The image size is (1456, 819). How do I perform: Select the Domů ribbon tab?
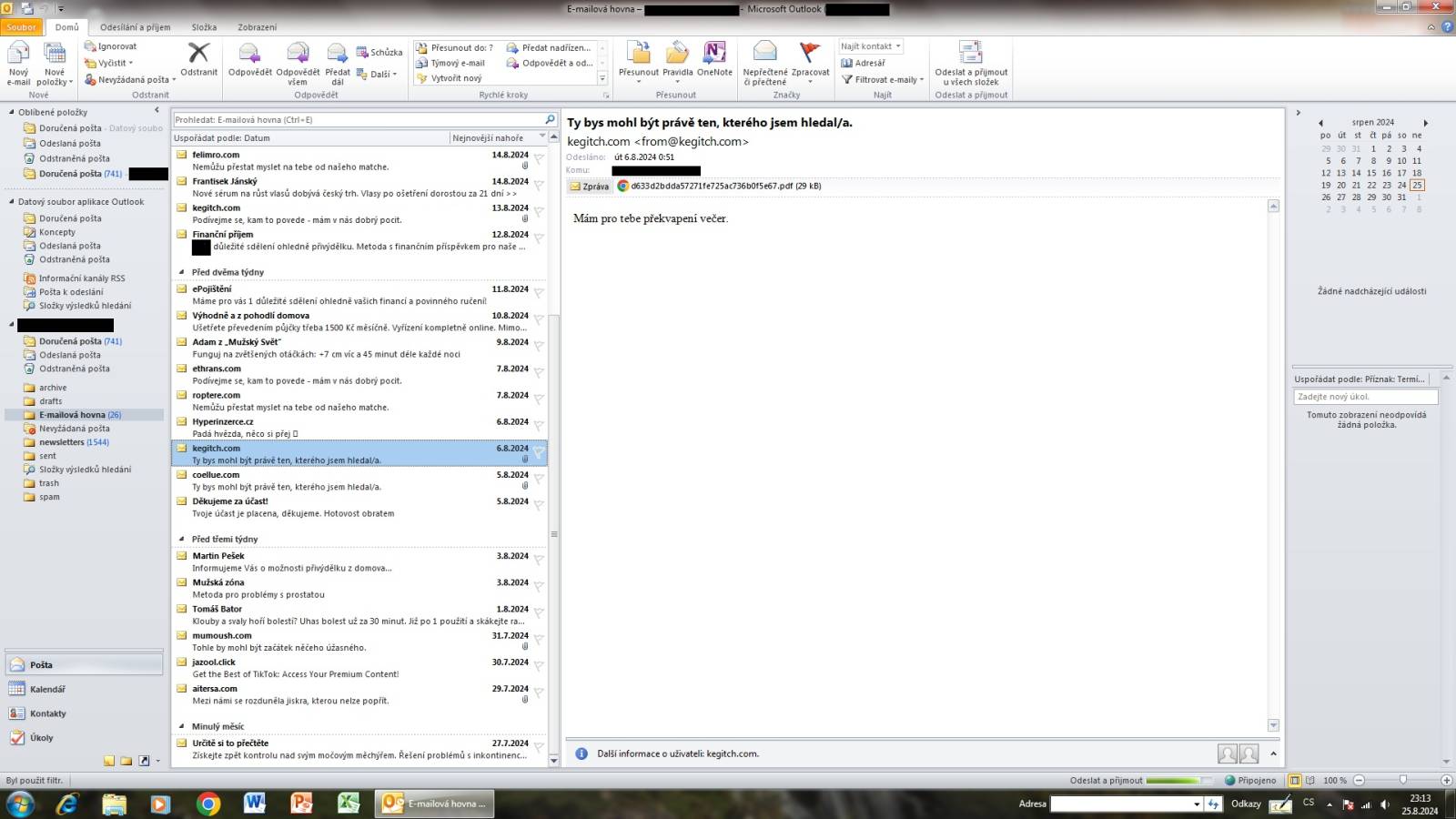tap(66, 27)
